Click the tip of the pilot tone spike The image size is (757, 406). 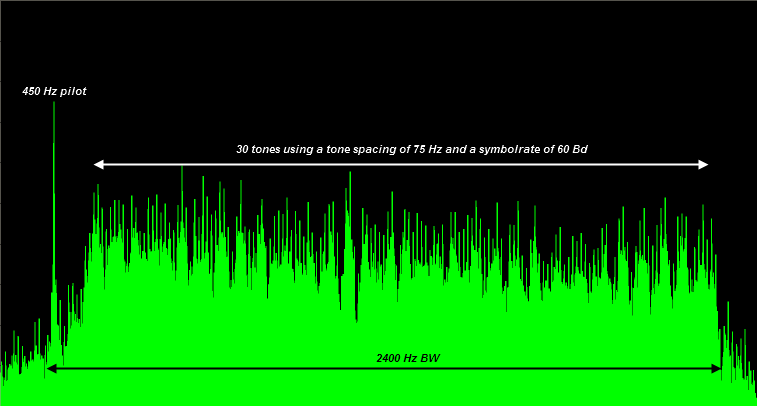click(x=54, y=104)
